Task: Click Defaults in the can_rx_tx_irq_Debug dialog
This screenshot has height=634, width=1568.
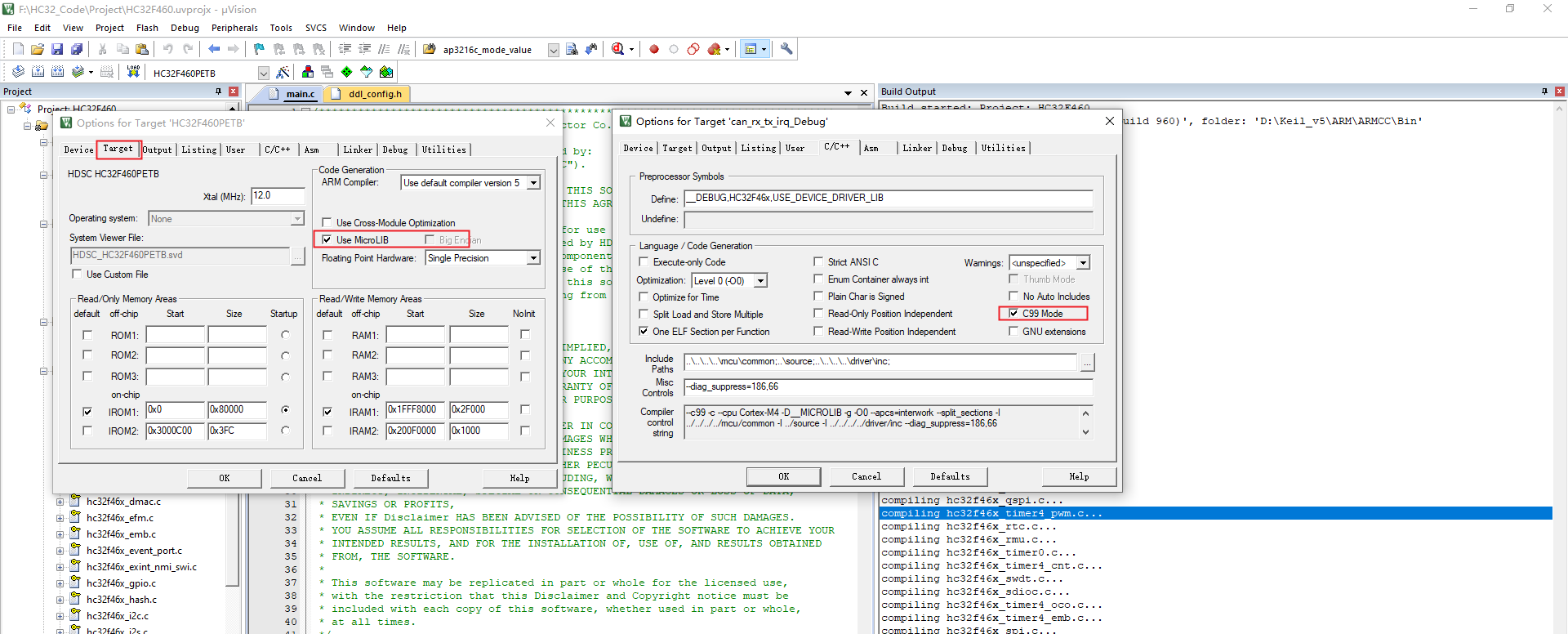Action: click(x=950, y=476)
